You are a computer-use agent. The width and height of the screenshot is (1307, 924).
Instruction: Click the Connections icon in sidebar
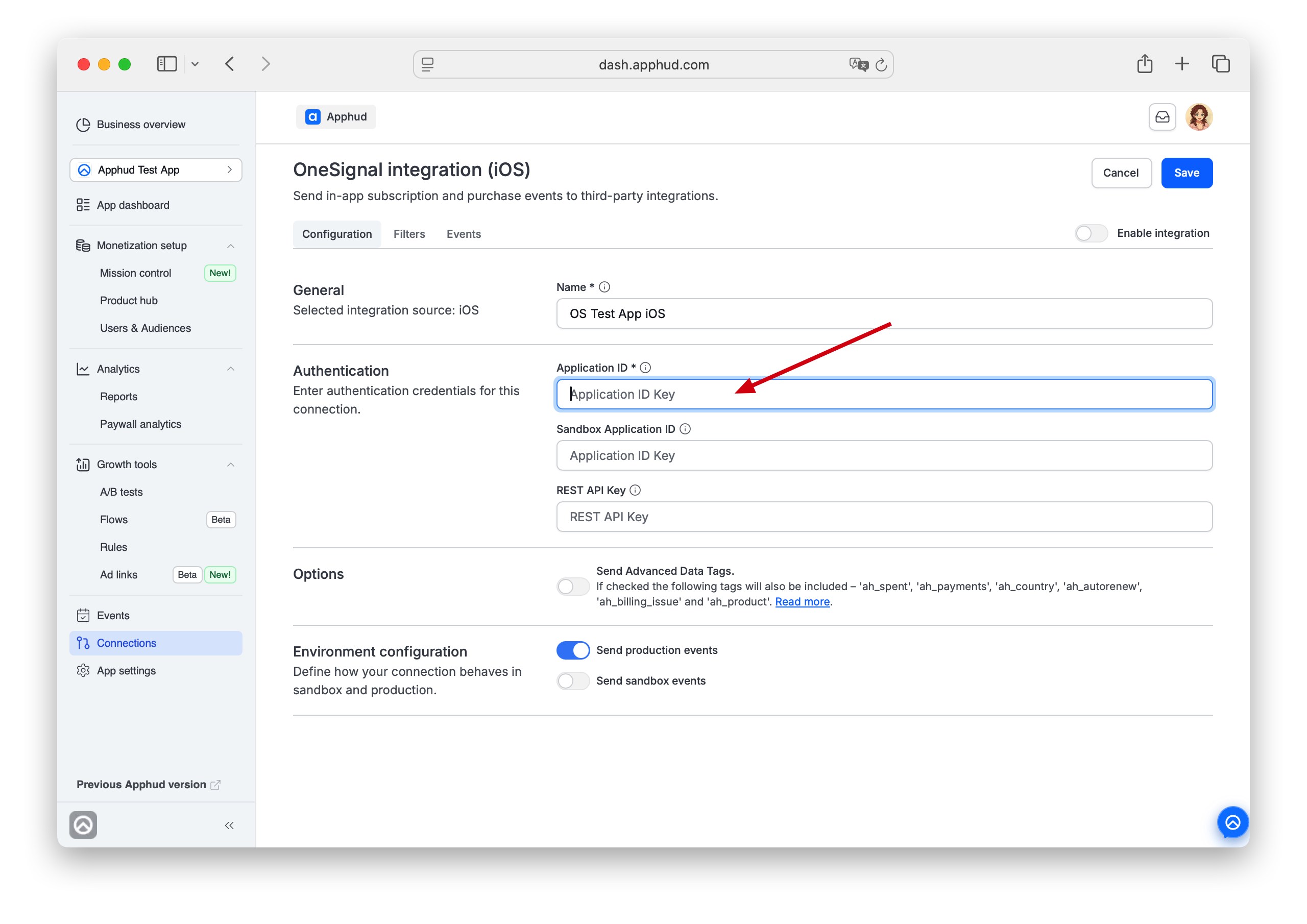click(83, 643)
